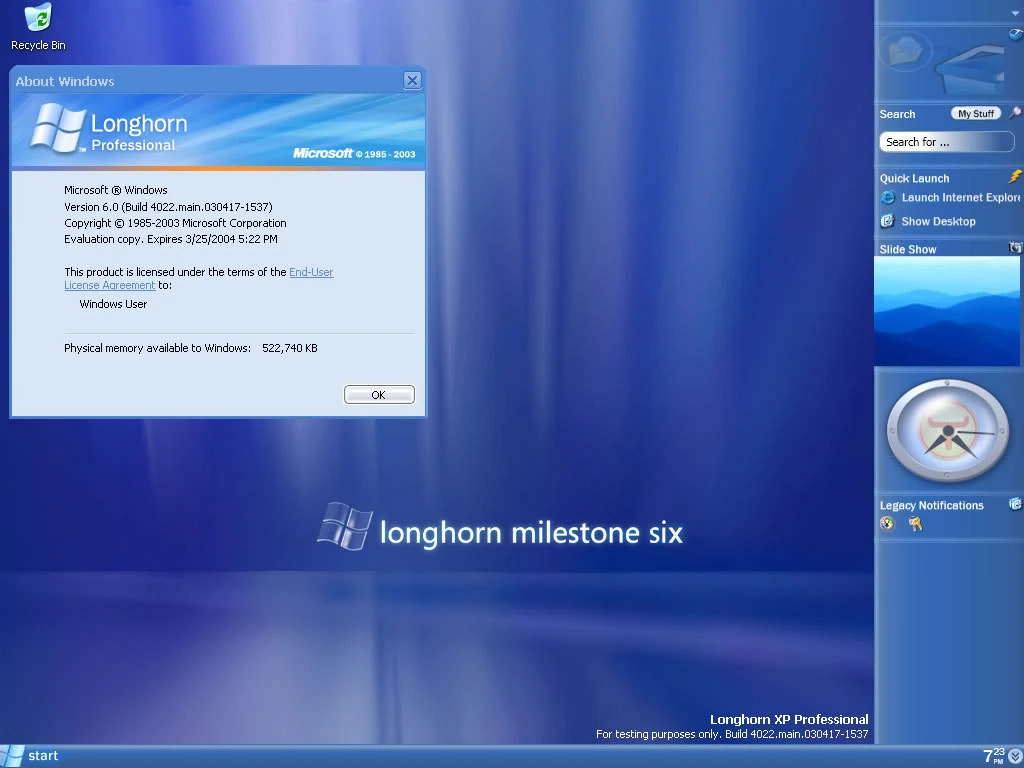Click the round arrow button beside taskbar clock
The height and width of the screenshot is (768, 1024).
coord(1016,756)
